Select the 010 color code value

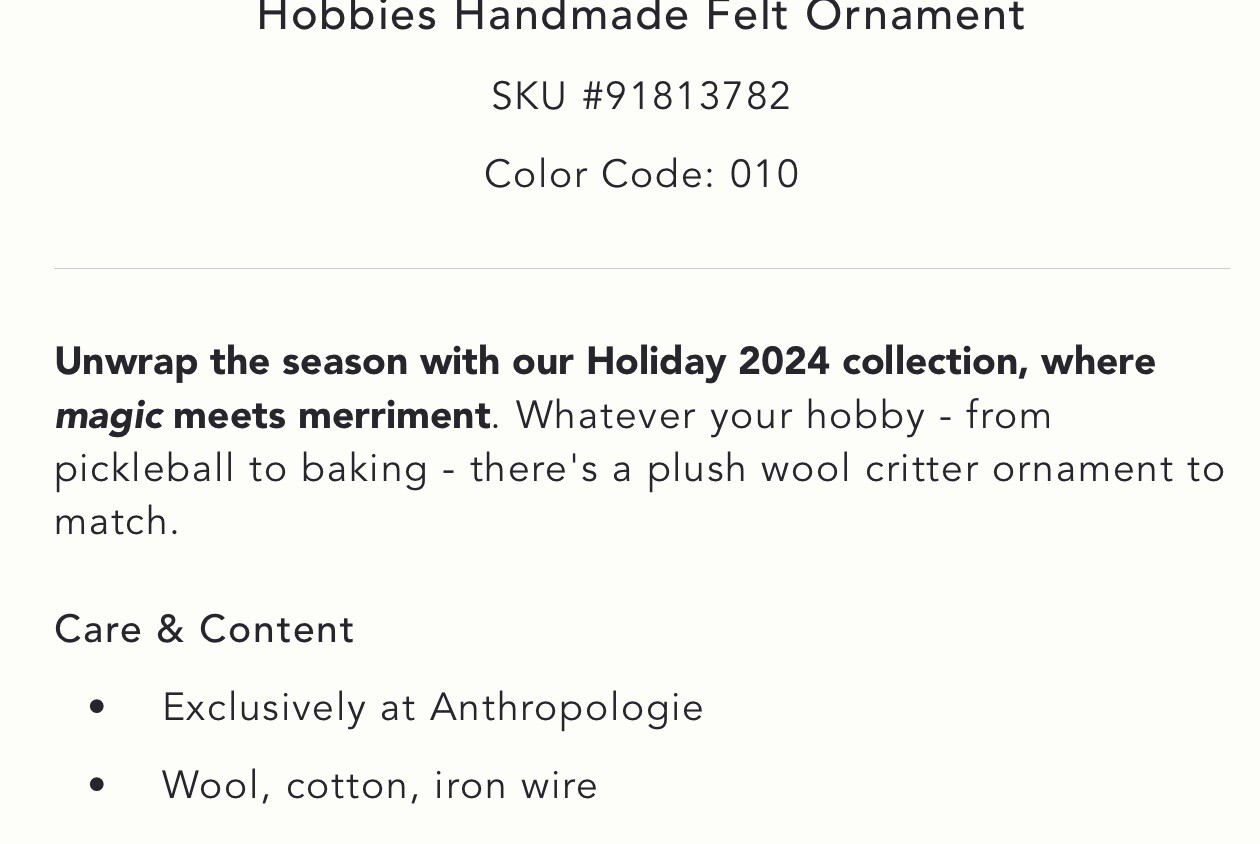(x=764, y=174)
